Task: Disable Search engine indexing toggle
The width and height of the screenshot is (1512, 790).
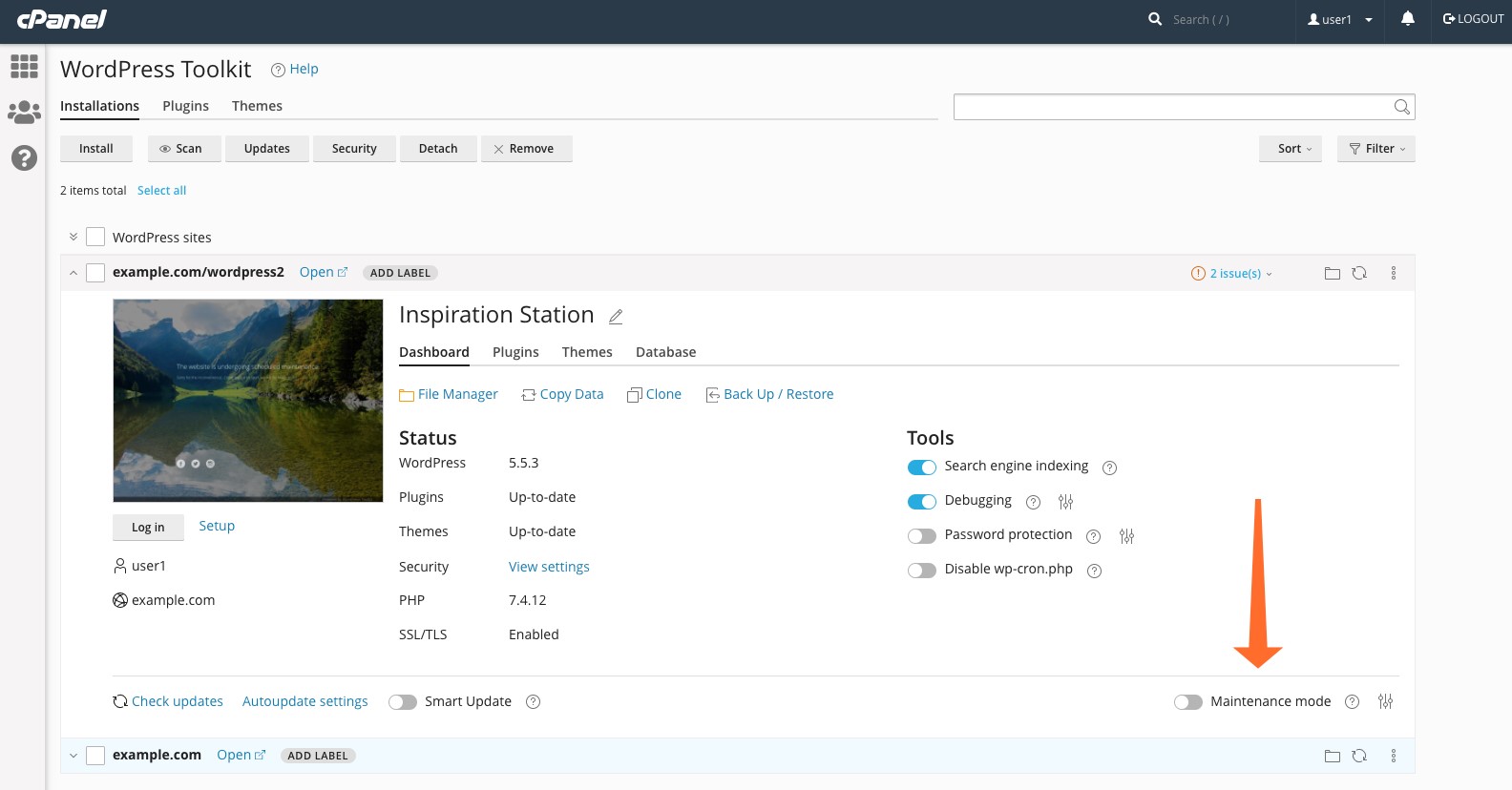Action: [x=921, y=468]
